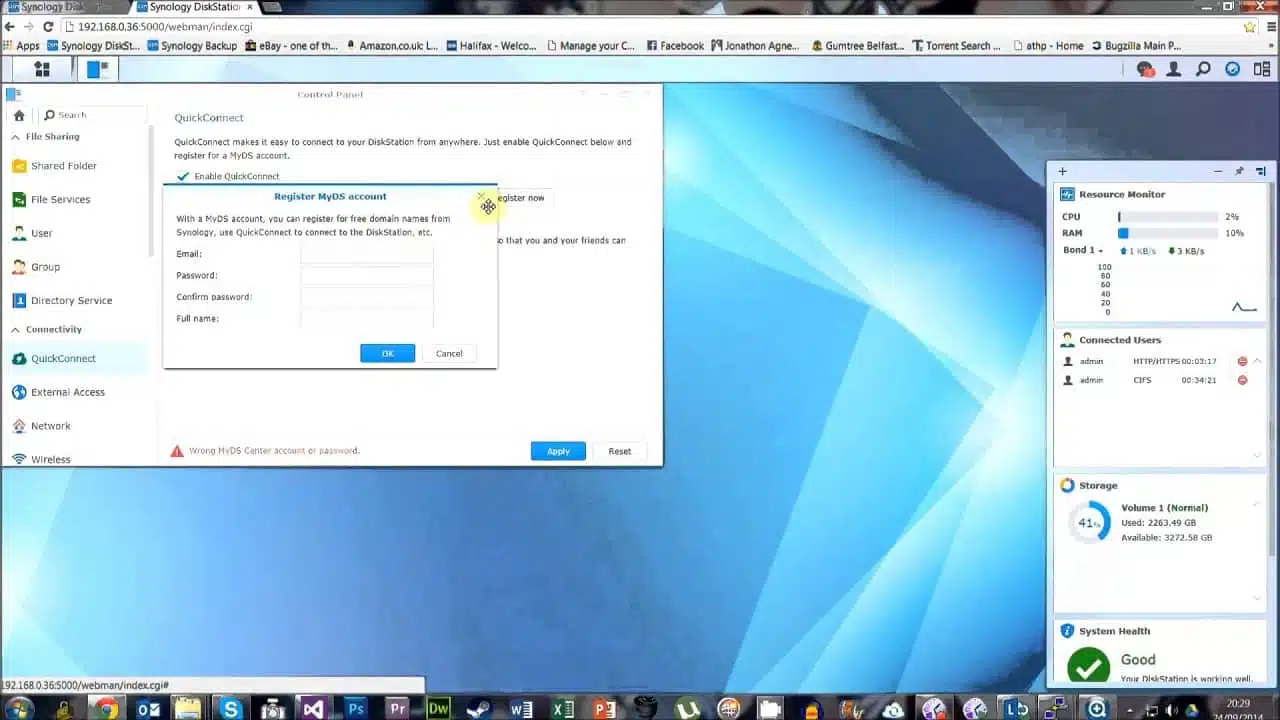Open Dreamweaver from the Windows taskbar
This screenshot has width=1280, height=720.
pyautogui.click(x=438, y=709)
